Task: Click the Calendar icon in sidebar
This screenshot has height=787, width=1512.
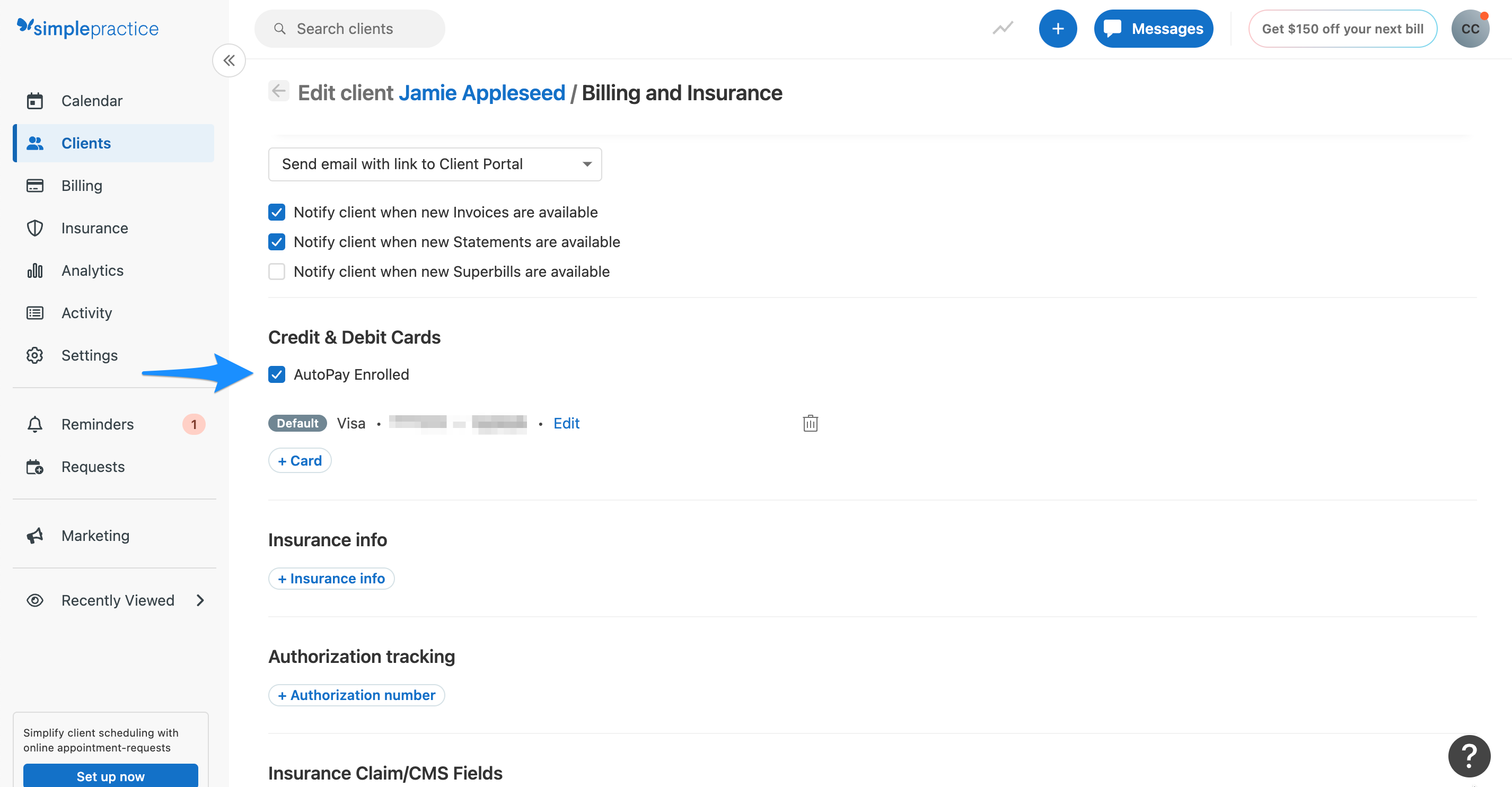Action: point(34,100)
